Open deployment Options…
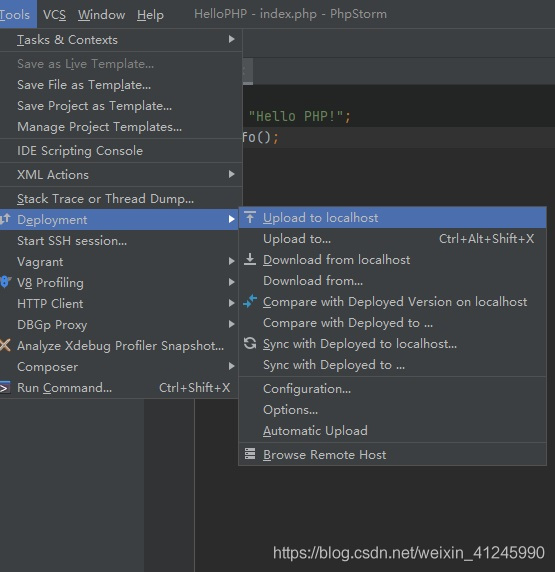Viewport: 555px width, 572px height. pyautogui.click(x=392, y=410)
